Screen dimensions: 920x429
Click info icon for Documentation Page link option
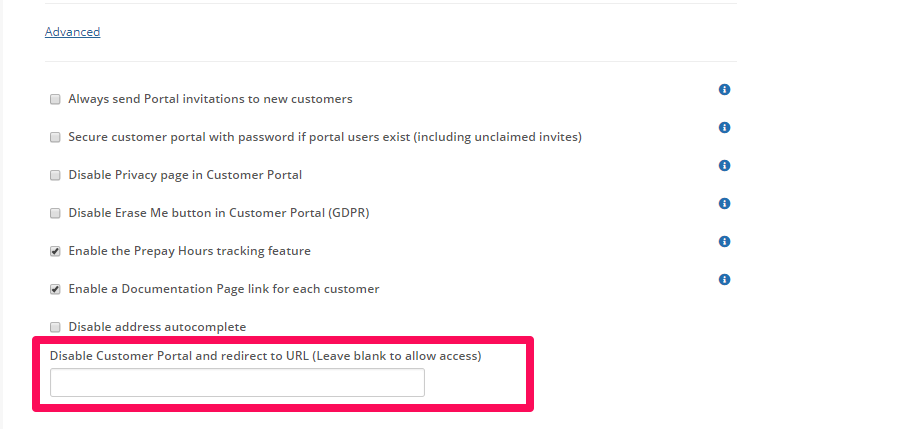tap(724, 280)
